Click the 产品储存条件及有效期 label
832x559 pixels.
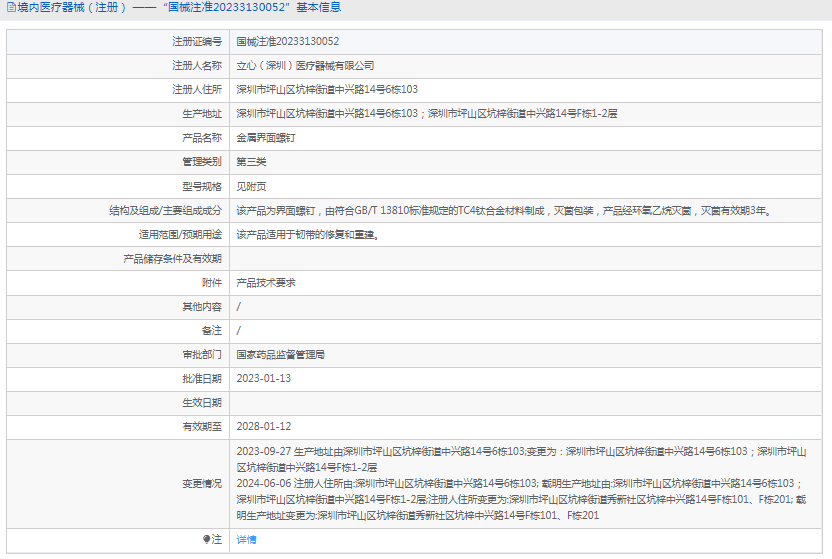[x=172, y=259]
